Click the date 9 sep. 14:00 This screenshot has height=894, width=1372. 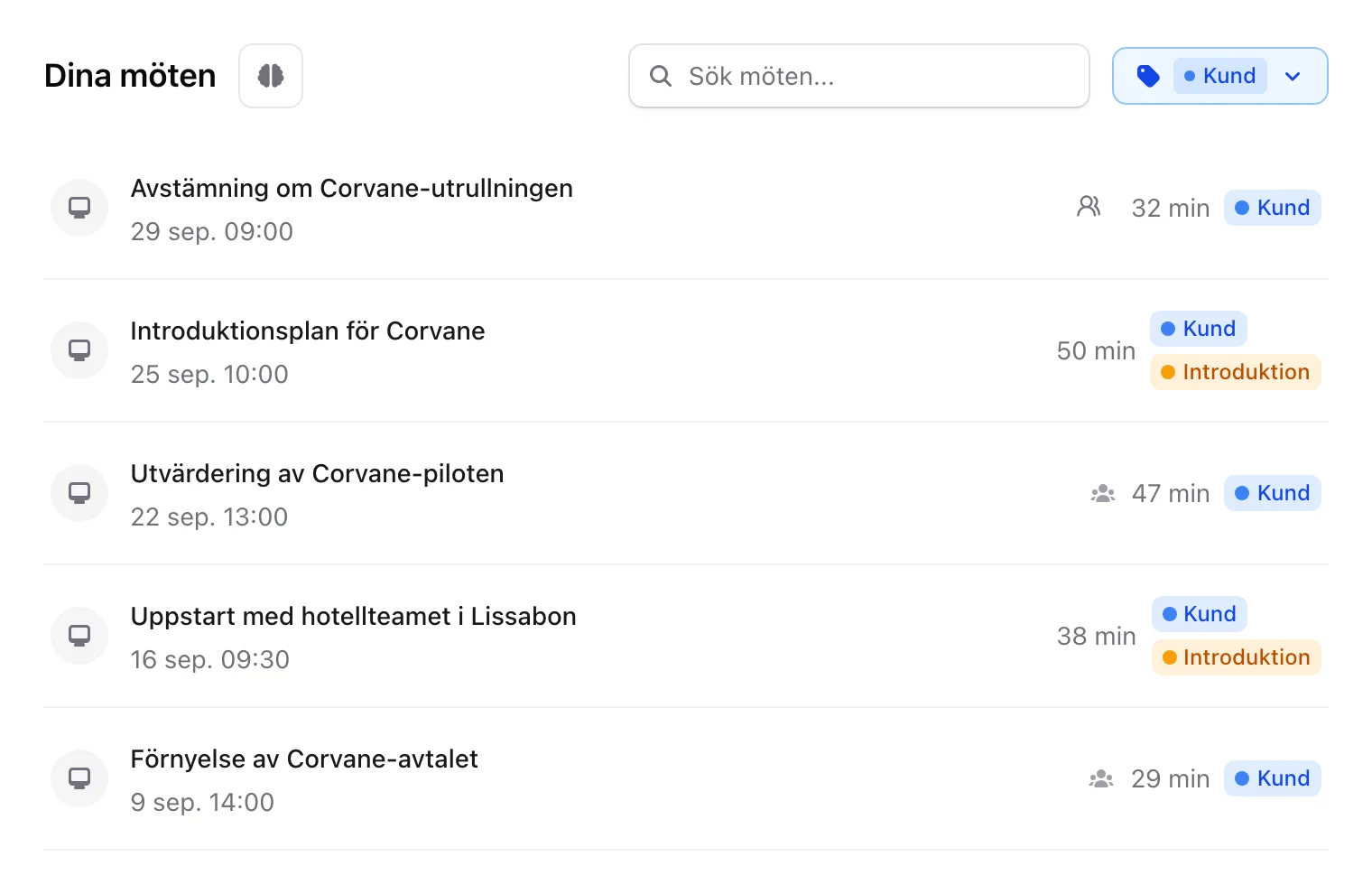pos(202,802)
